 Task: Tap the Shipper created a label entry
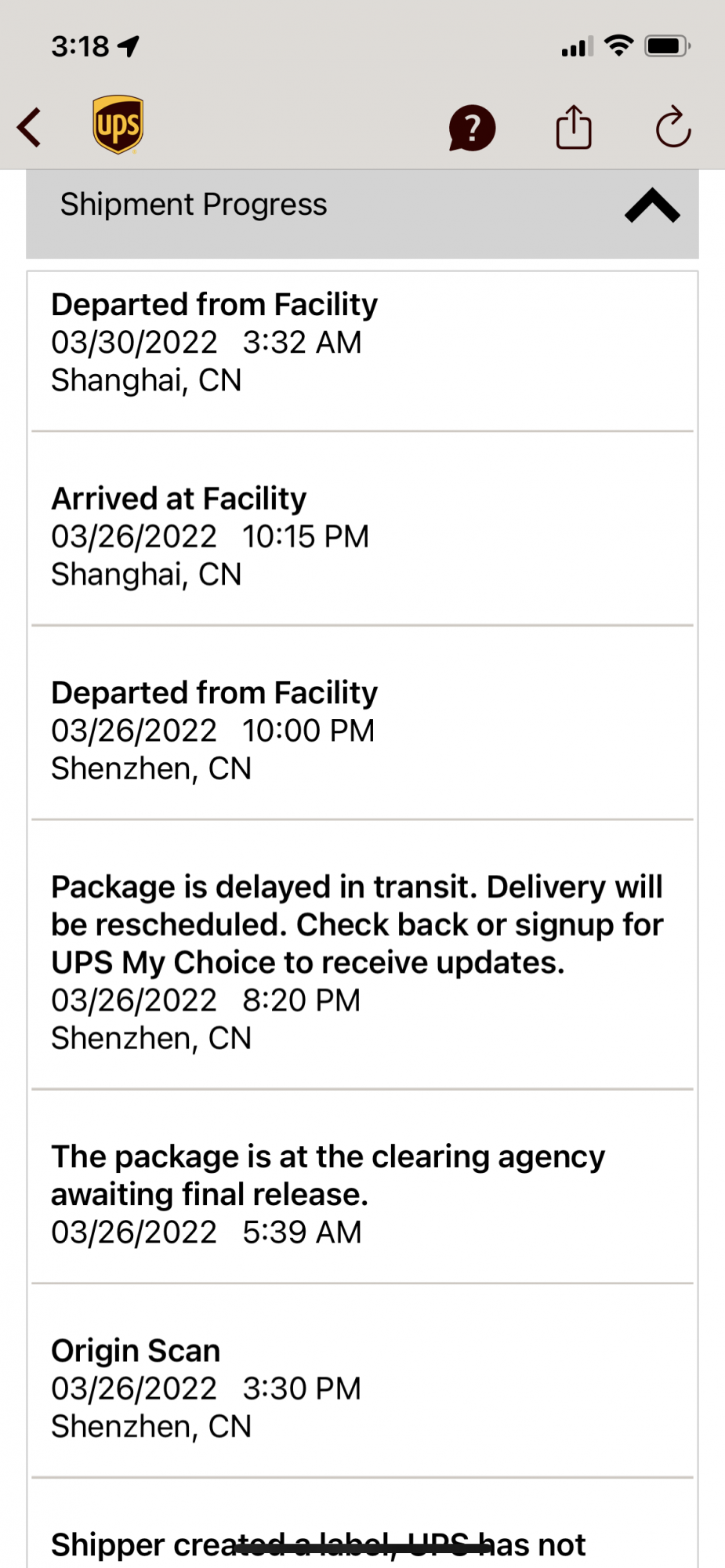coord(317,1544)
